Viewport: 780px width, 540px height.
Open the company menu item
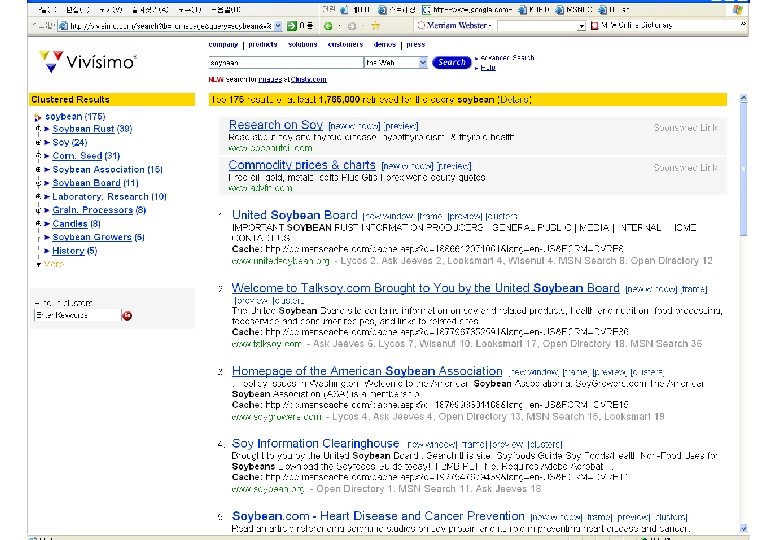[223, 45]
